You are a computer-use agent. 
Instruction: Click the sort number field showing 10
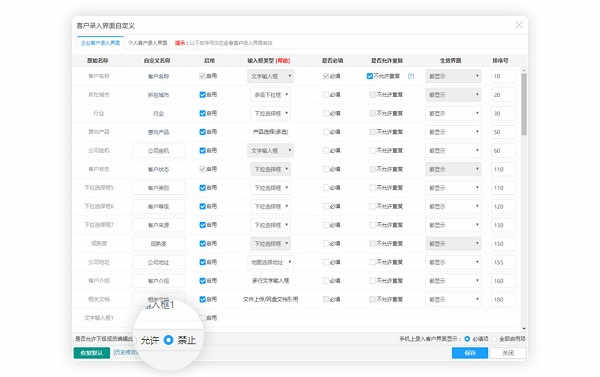click(502, 76)
